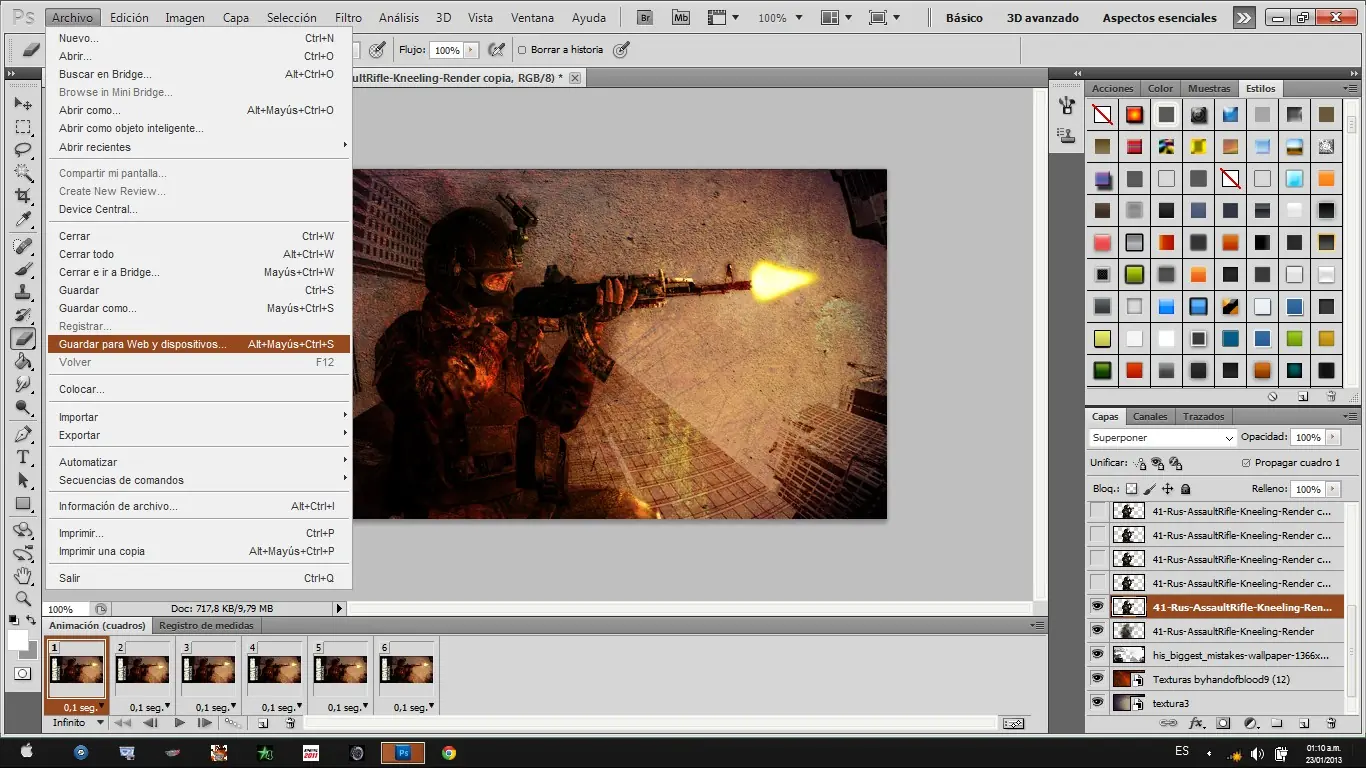Toggle the Propagar cuadro 1 checkbox
Screen dimensions: 1366x768
coord(1246,463)
